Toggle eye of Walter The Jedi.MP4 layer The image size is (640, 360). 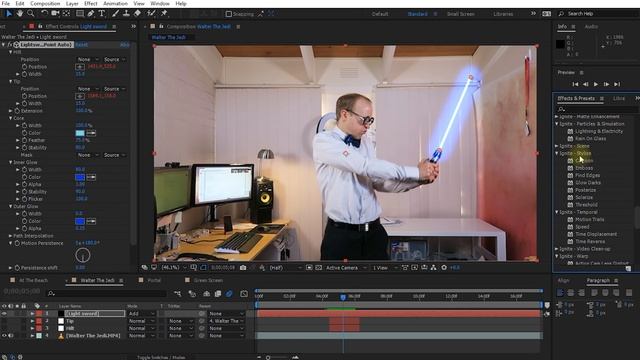(4, 336)
